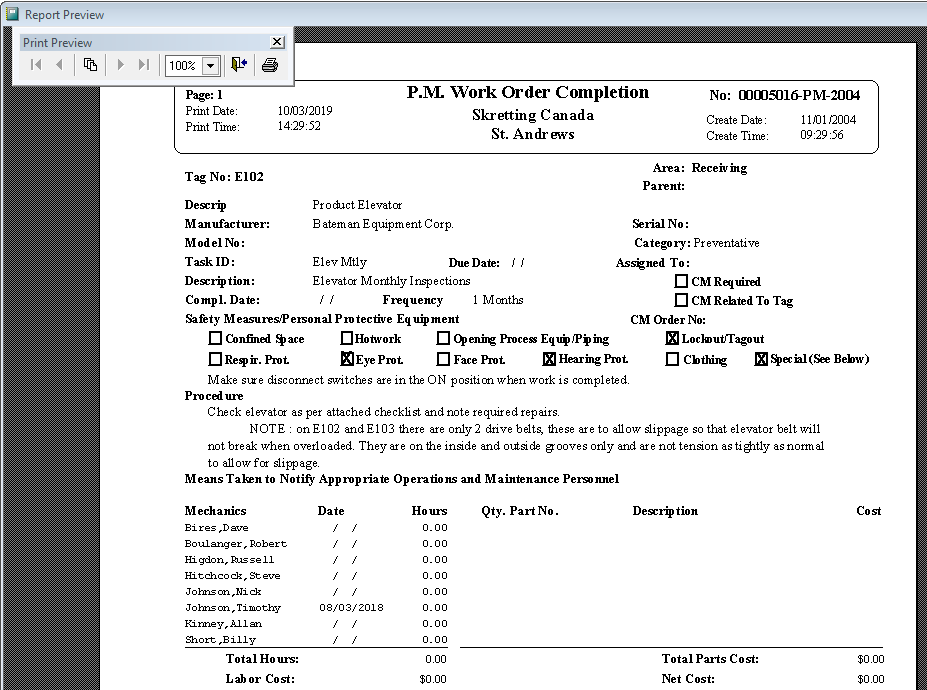Close the Print Preview toolbar panel
The height and width of the screenshot is (690, 927).
pyautogui.click(x=277, y=42)
